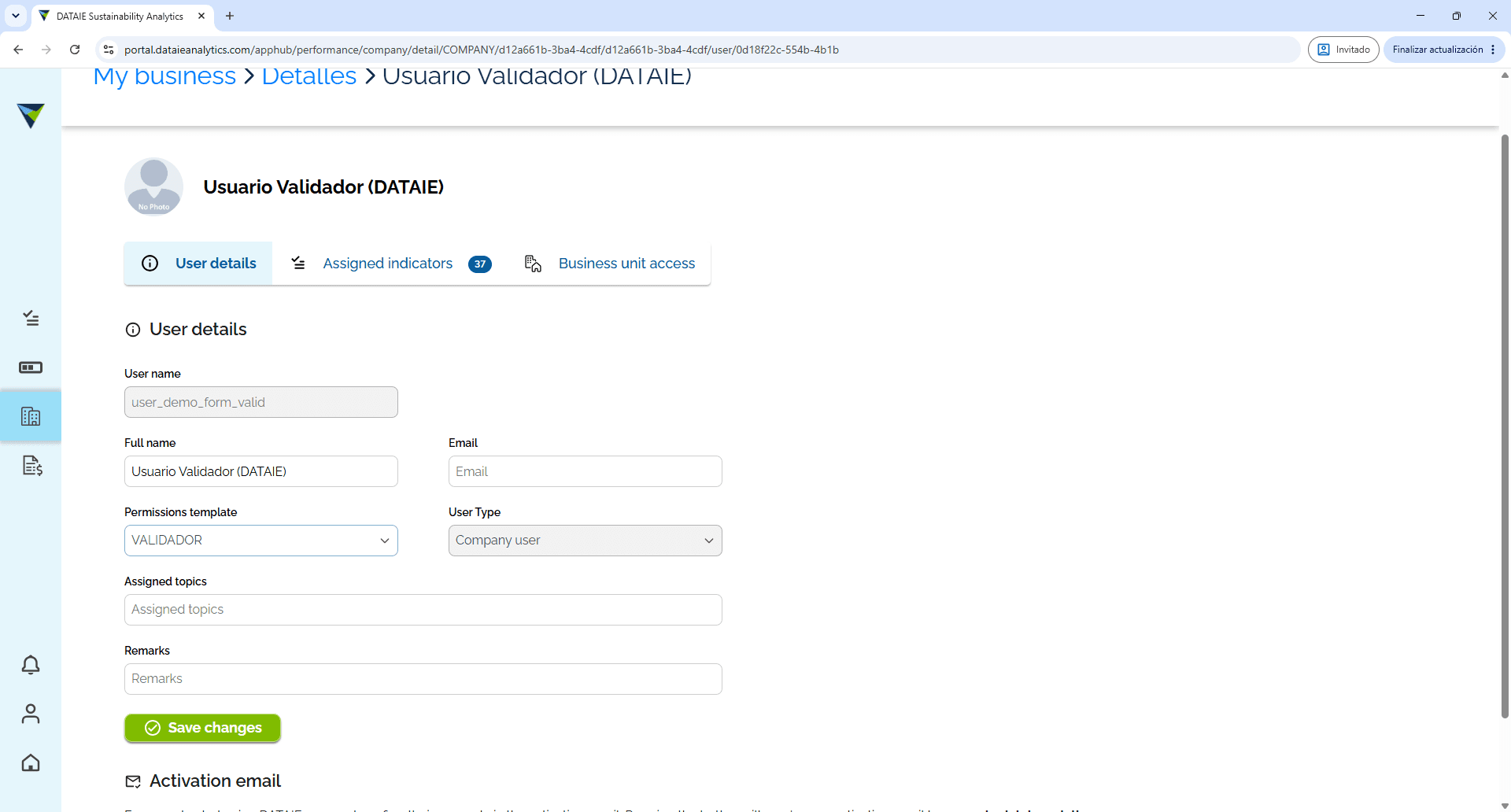Switch to the Assigned indicators tab
1511x812 pixels.
coord(390,264)
